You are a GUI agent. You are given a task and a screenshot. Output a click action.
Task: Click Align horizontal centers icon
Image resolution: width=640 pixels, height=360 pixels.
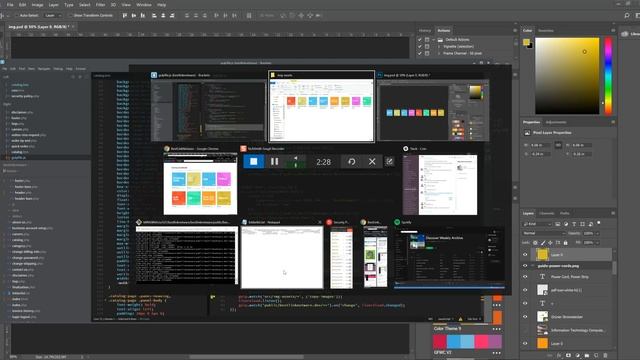(x=163, y=16)
